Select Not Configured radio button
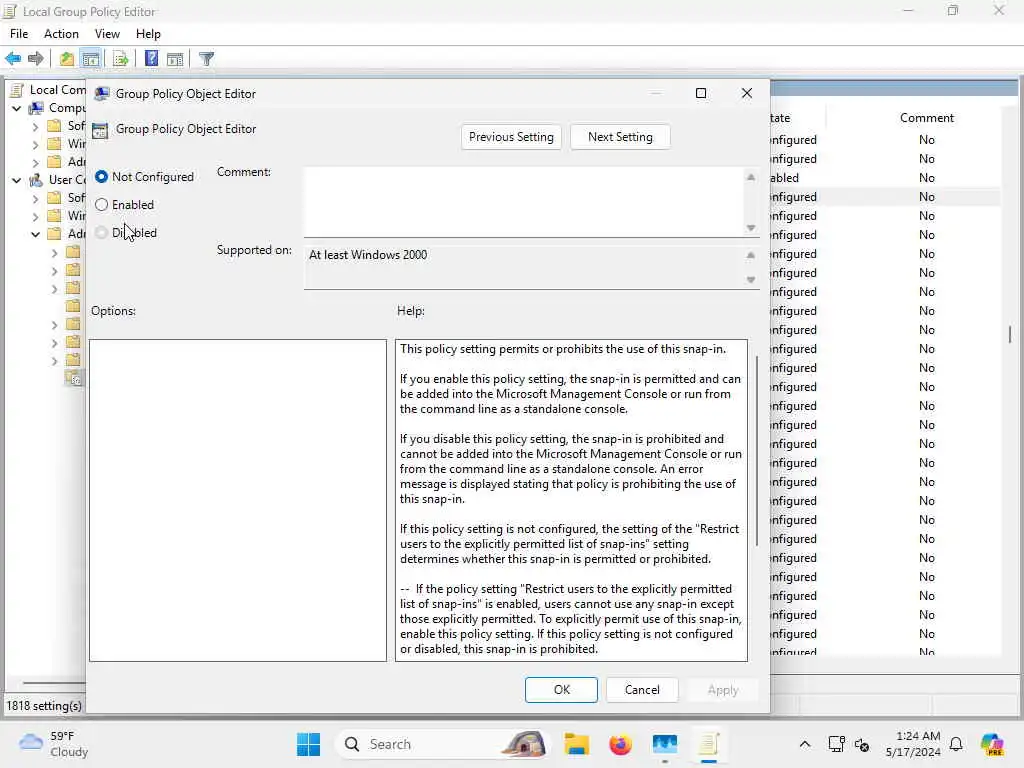The width and height of the screenshot is (1024, 768). tap(101, 177)
